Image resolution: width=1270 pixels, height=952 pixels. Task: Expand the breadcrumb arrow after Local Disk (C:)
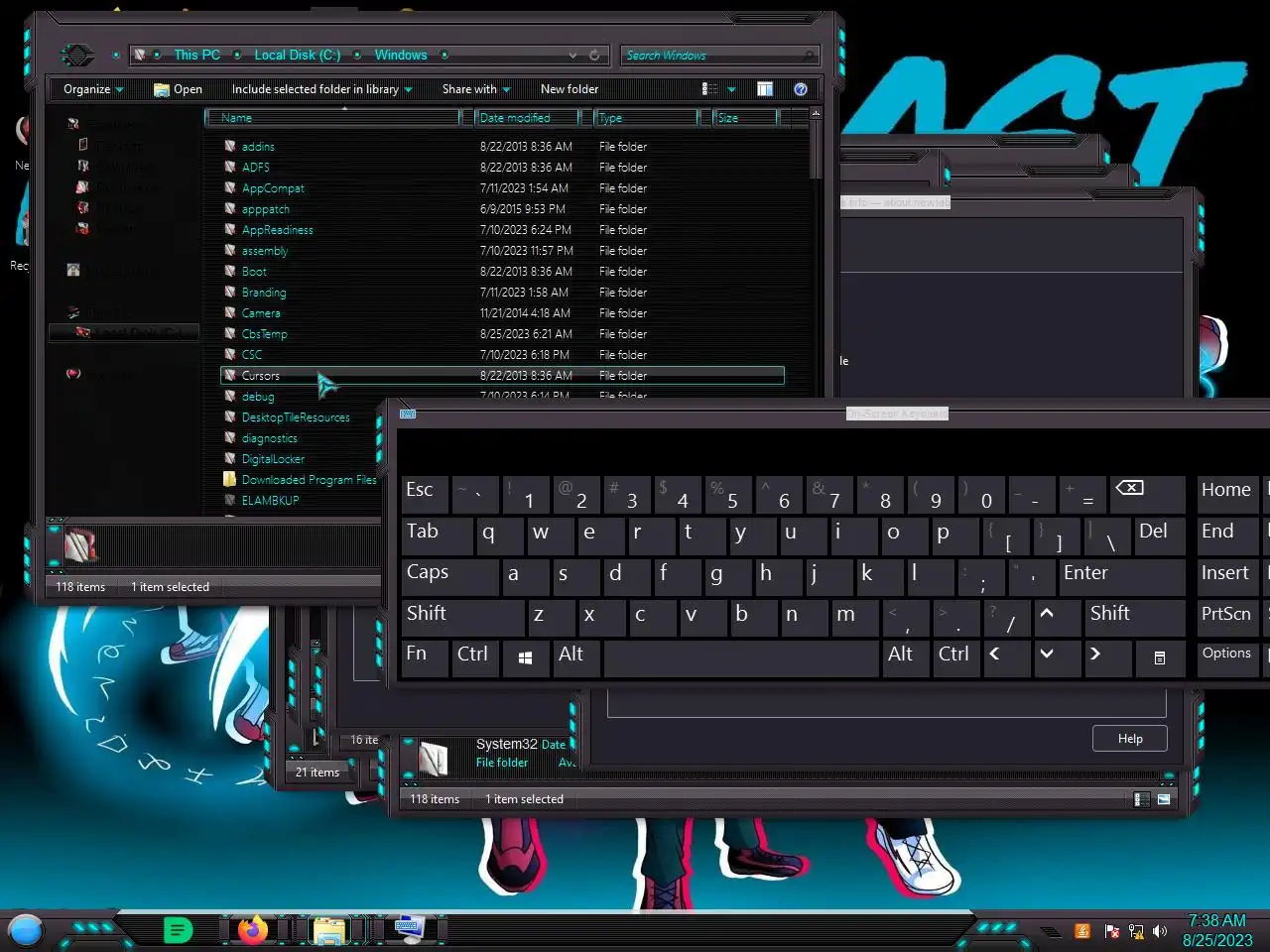click(x=357, y=56)
